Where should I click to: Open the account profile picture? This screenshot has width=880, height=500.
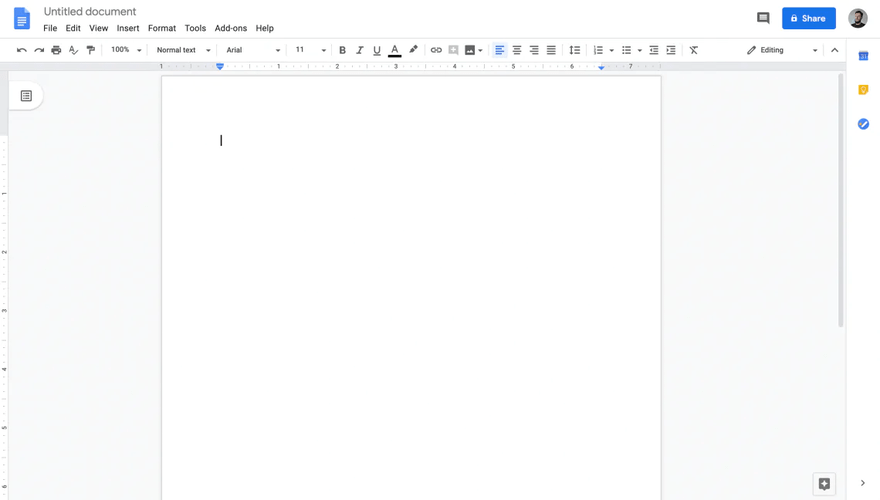pyautogui.click(x=858, y=19)
